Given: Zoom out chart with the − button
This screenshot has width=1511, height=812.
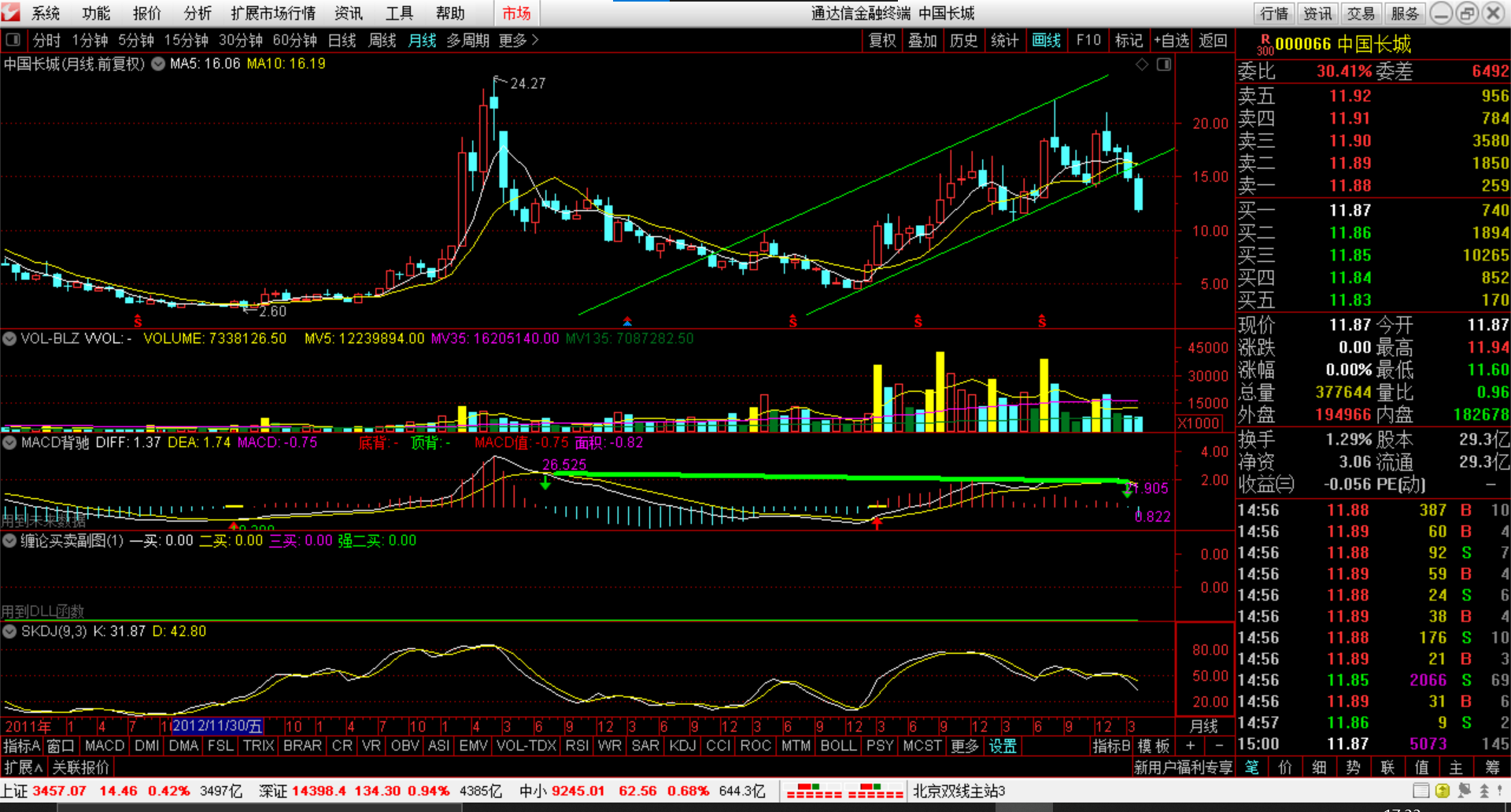Looking at the screenshot, I should [1219, 745].
